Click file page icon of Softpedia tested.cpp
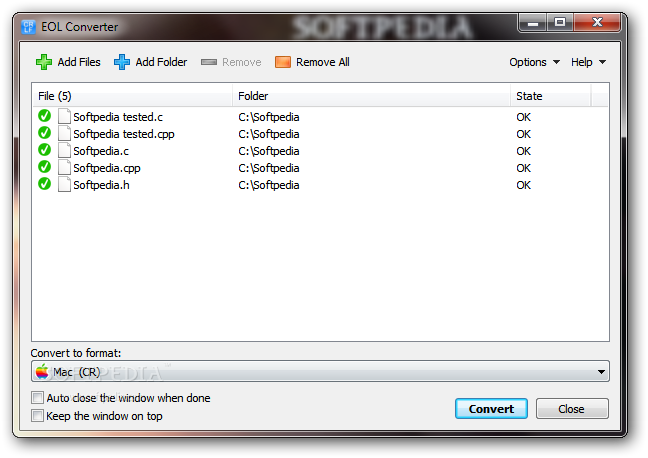 coord(64,134)
